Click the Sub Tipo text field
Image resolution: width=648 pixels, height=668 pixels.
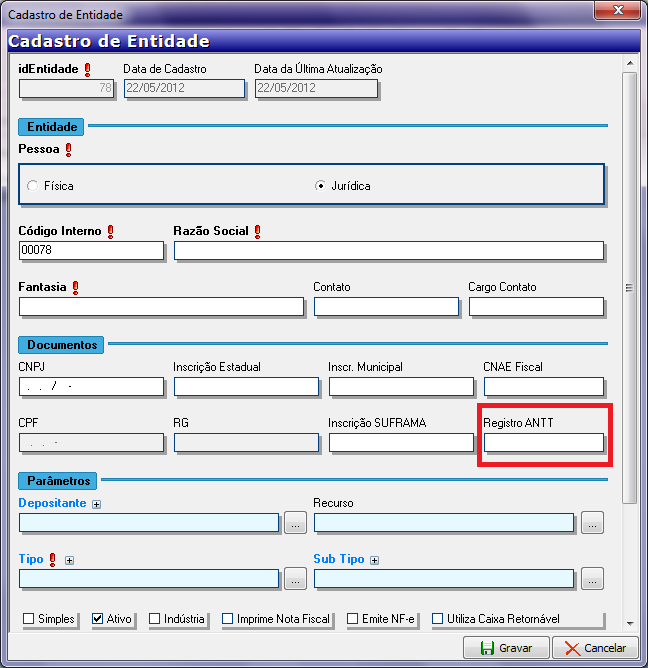pyautogui.click(x=444, y=579)
